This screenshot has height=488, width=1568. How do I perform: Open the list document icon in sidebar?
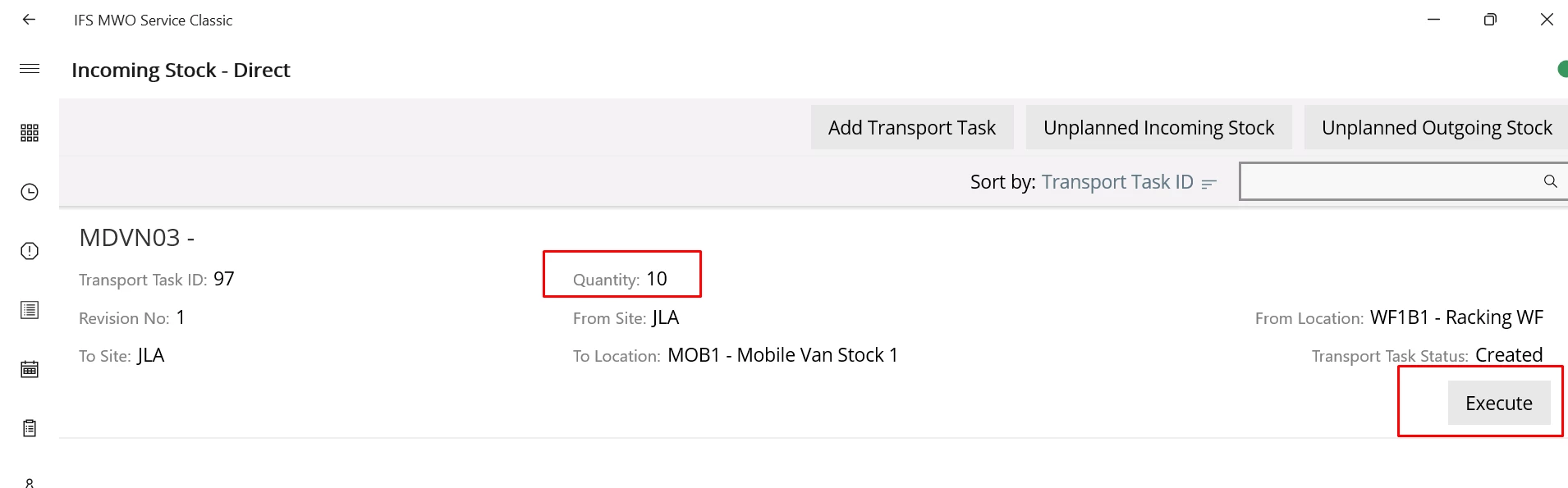(30, 310)
